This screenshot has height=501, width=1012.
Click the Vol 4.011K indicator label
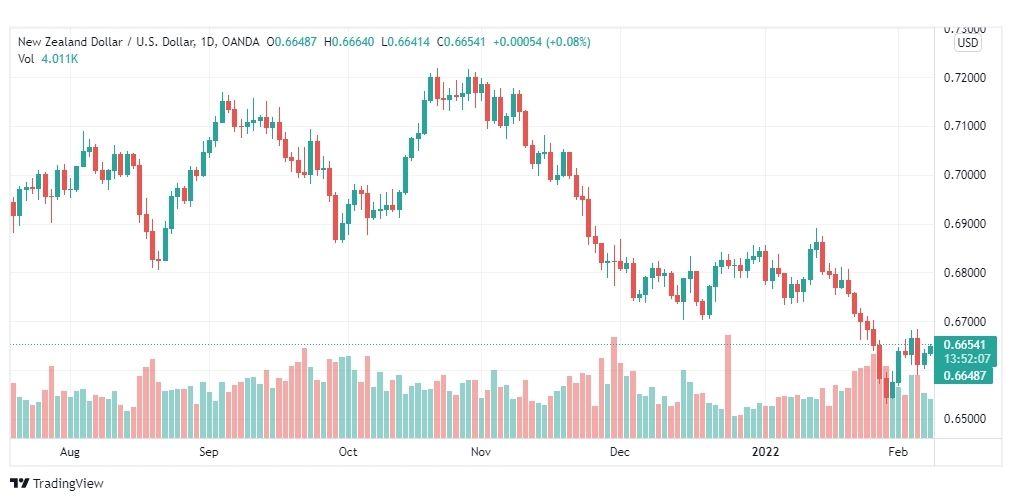[48, 58]
